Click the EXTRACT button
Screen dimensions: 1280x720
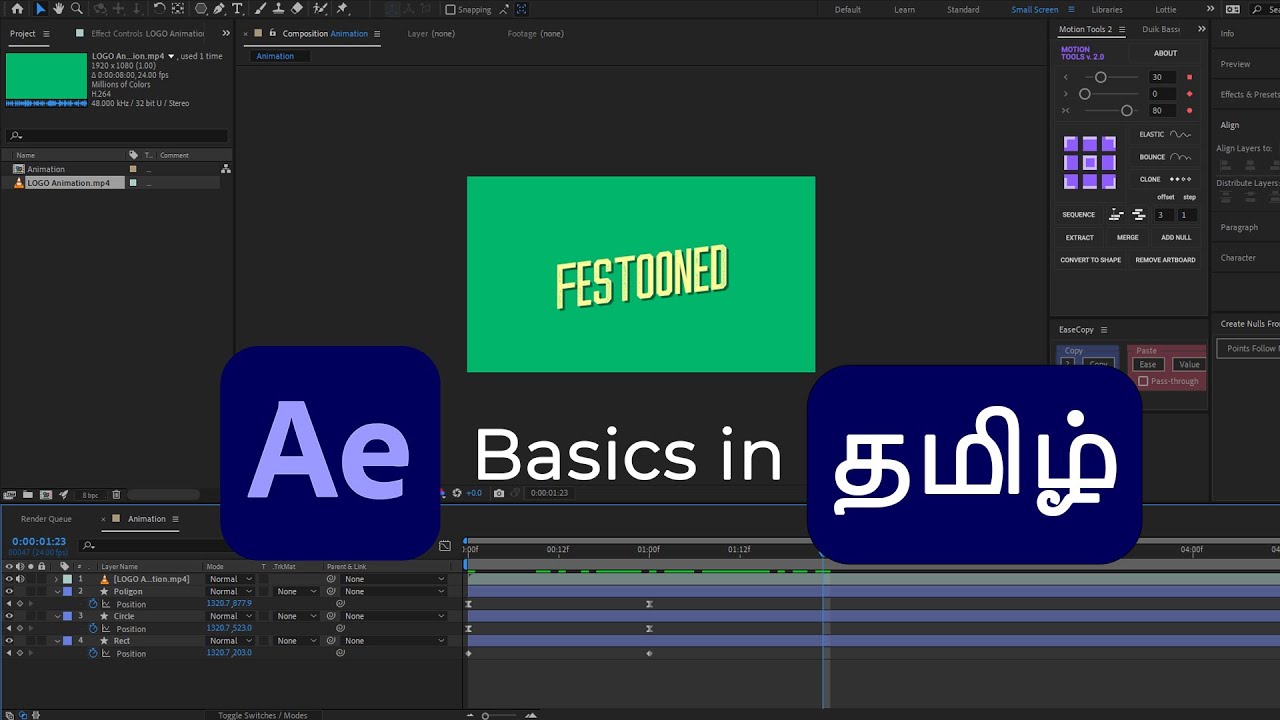pyautogui.click(x=1079, y=238)
